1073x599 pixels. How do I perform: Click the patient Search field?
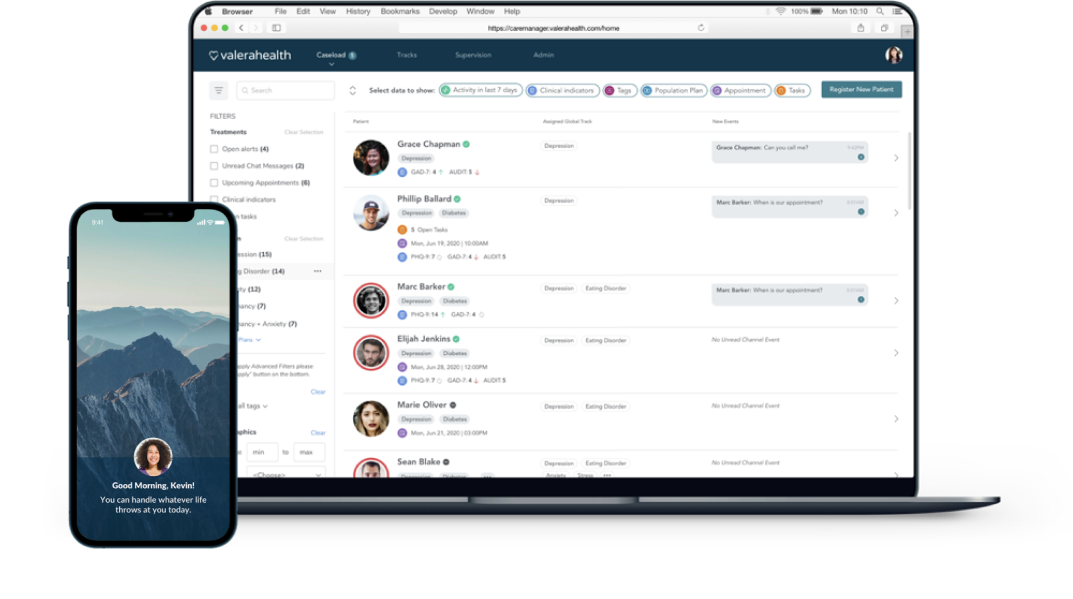click(285, 90)
